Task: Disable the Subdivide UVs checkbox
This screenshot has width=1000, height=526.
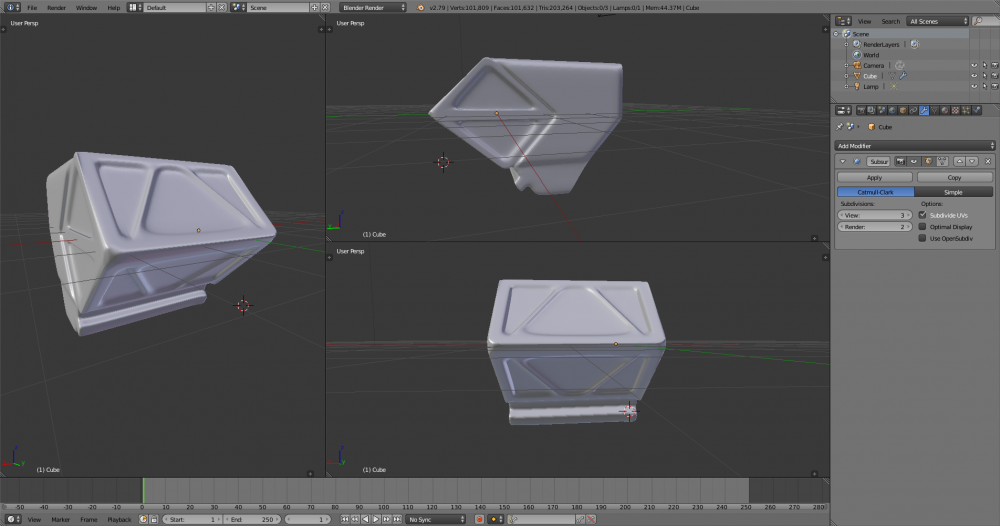Action: (x=922, y=215)
